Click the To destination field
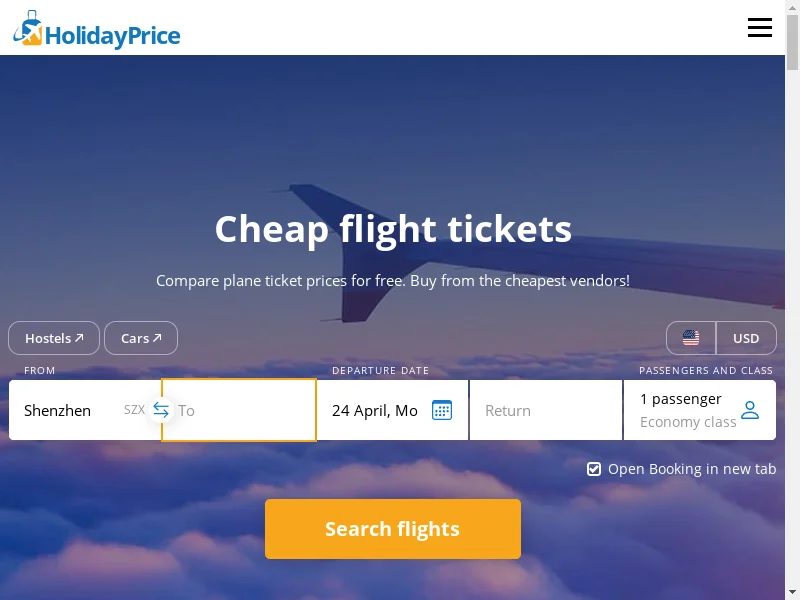The height and width of the screenshot is (600, 800). (x=240, y=410)
